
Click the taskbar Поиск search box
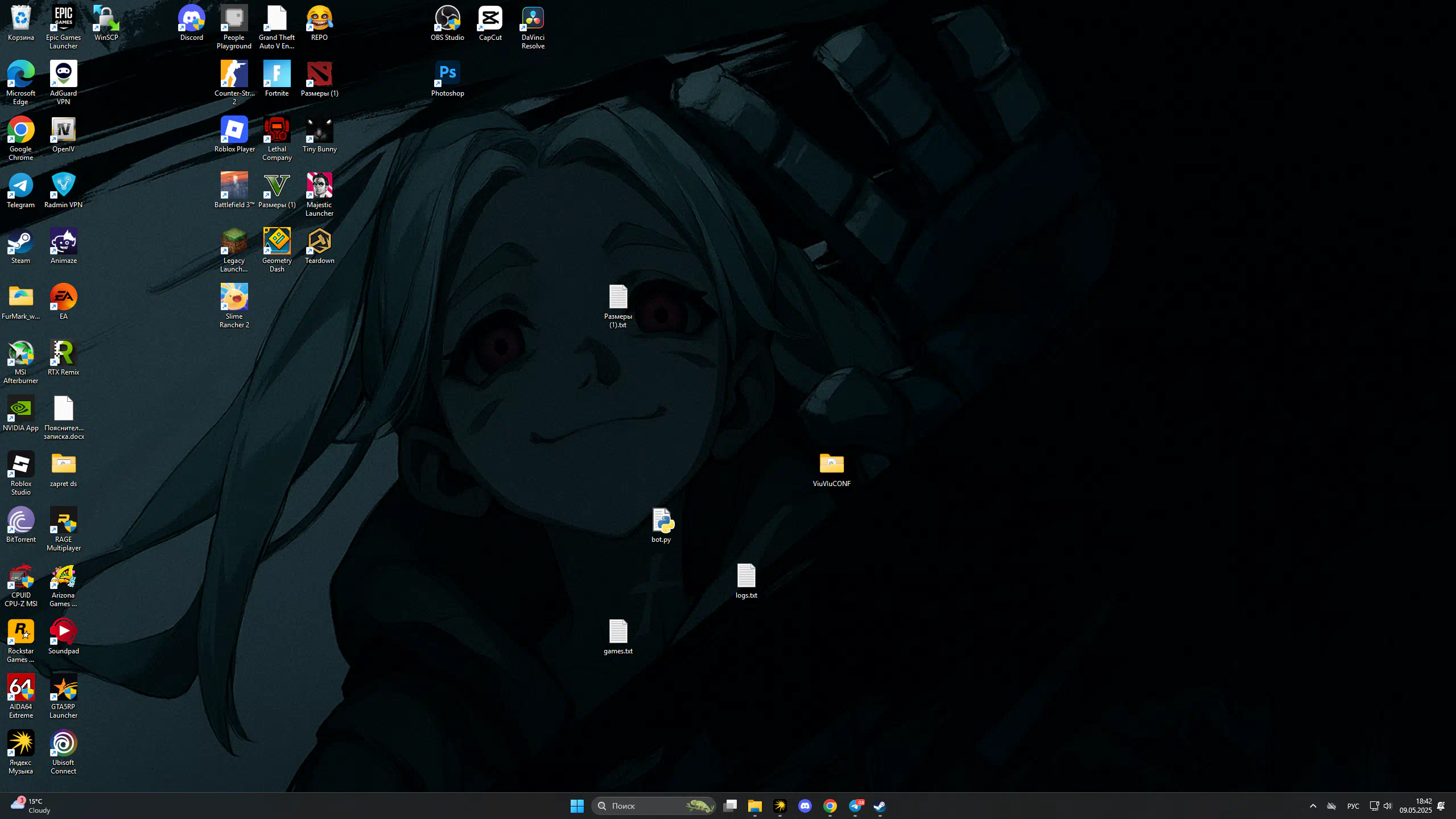pyautogui.click(x=653, y=806)
